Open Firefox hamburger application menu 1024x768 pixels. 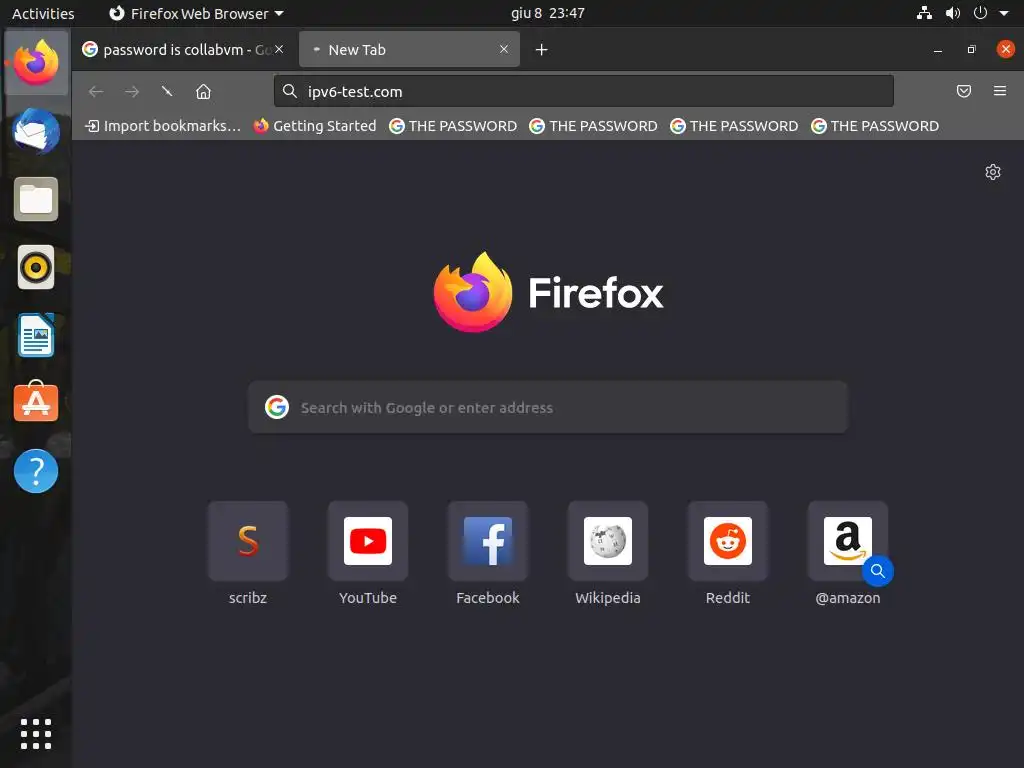point(1000,91)
